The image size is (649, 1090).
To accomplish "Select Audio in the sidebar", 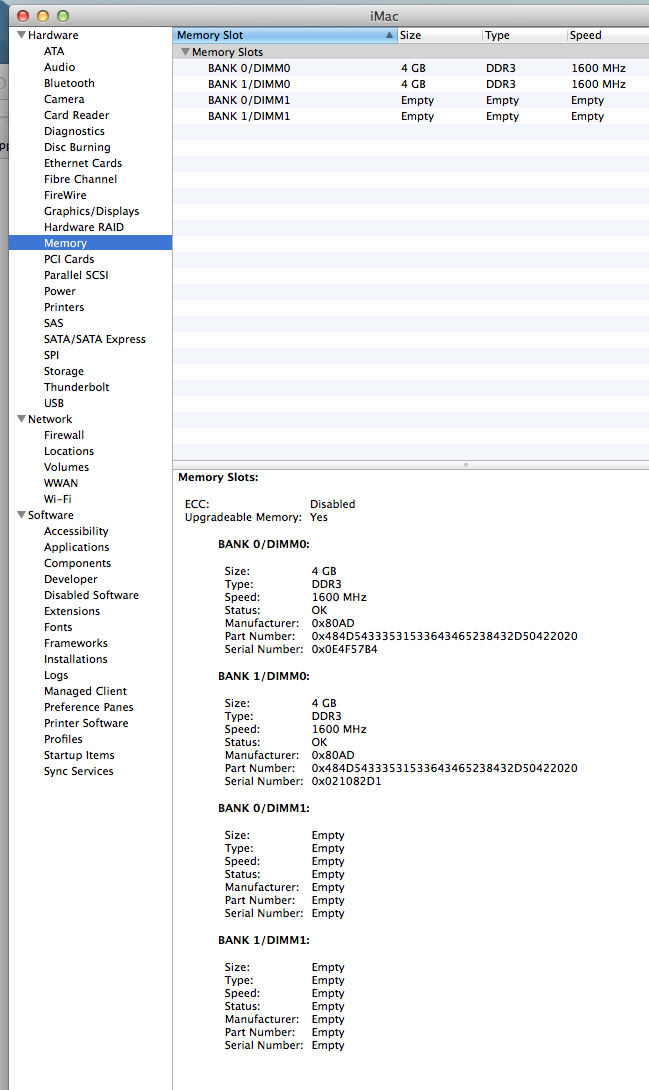I will 59,67.
